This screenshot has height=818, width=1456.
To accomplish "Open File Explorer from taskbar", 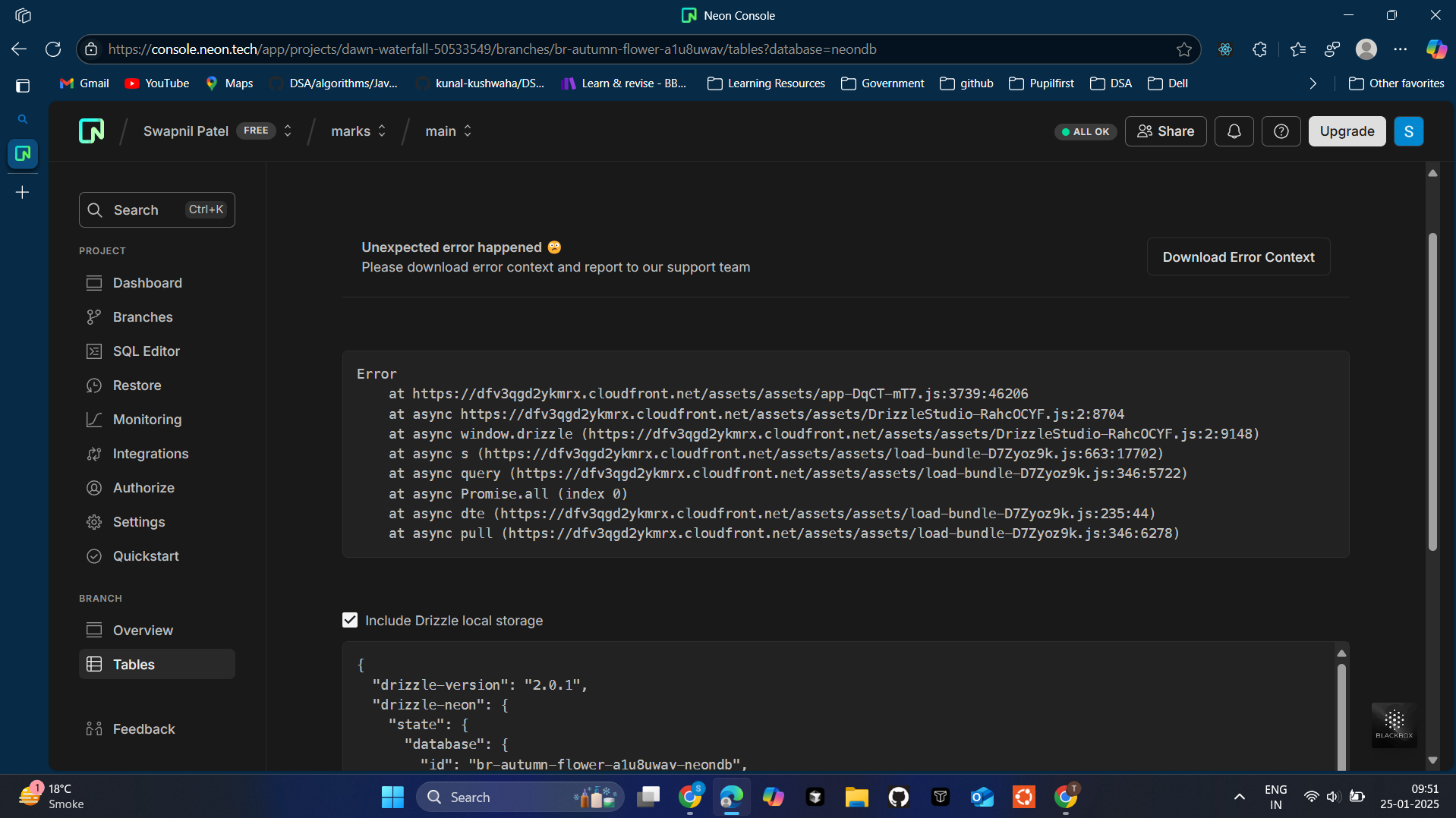I will 857,798.
